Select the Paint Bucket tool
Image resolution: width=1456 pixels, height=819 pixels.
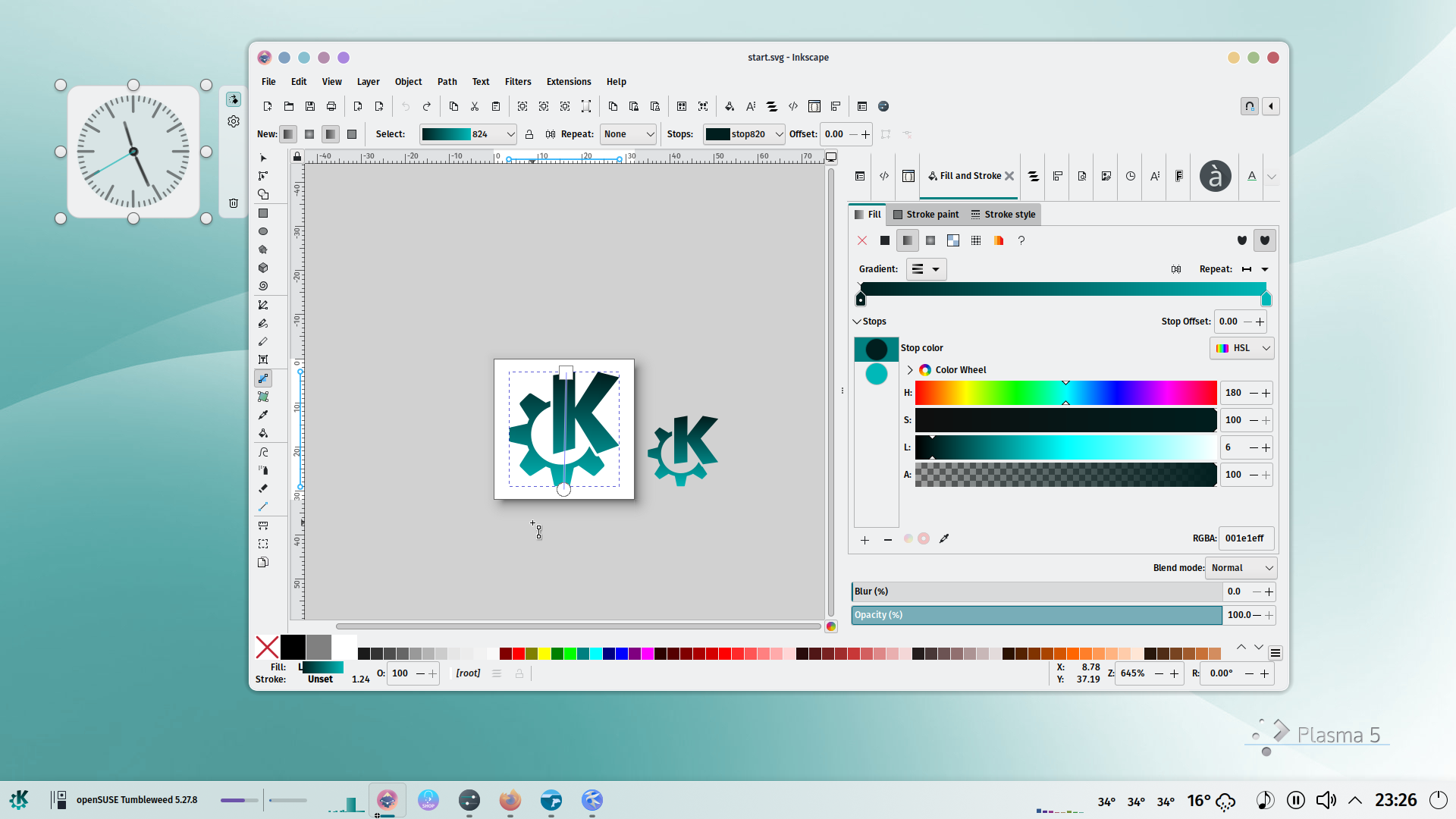click(263, 433)
